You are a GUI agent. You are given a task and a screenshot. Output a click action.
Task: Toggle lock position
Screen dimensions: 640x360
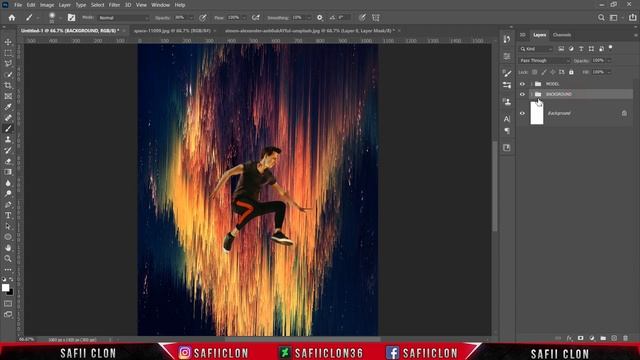pyautogui.click(x=553, y=72)
